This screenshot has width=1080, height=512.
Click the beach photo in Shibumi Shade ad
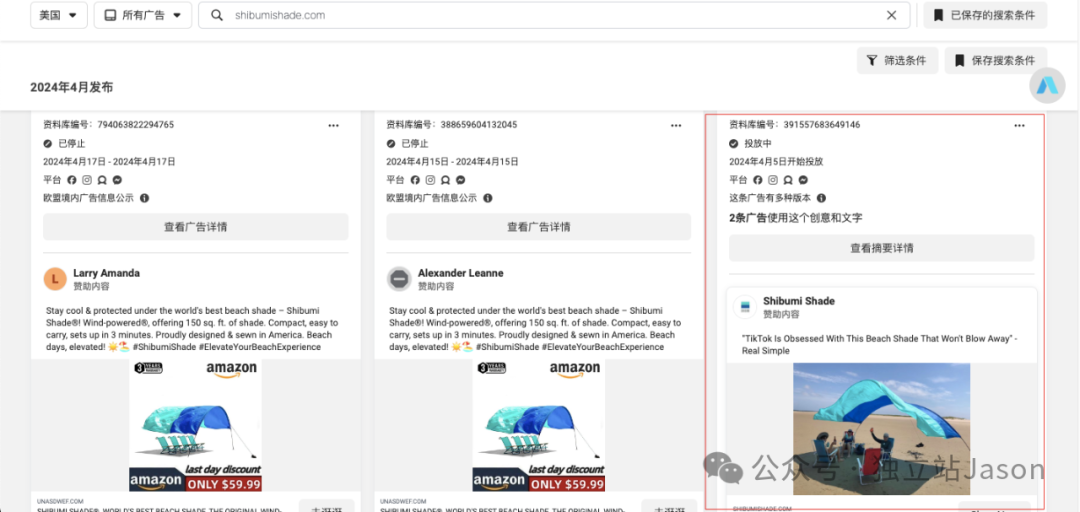pos(882,429)
